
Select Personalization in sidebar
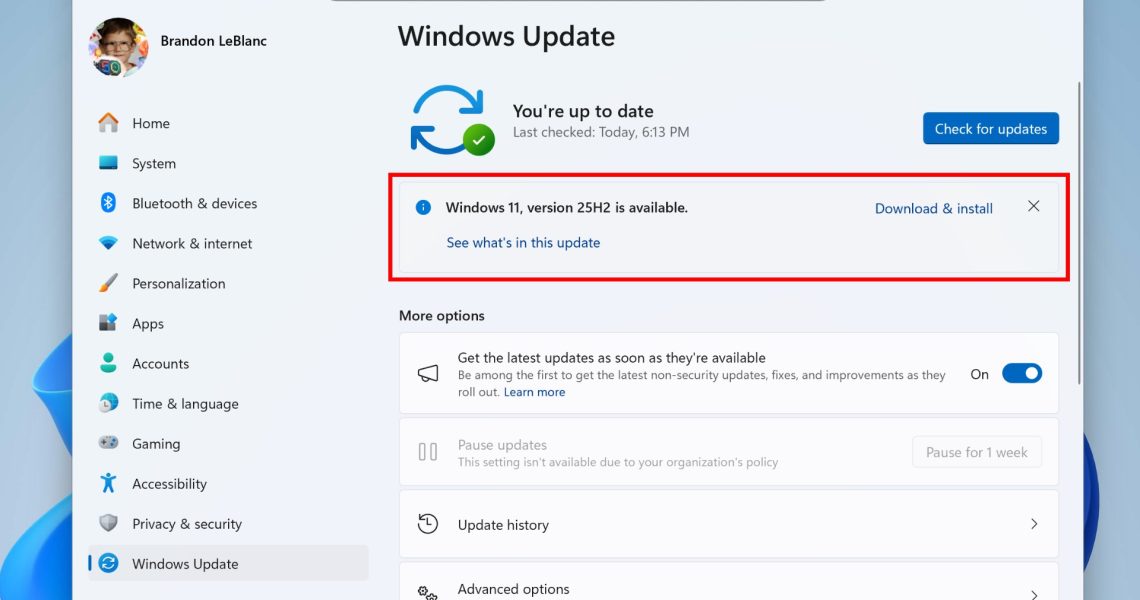click(228, 283)
